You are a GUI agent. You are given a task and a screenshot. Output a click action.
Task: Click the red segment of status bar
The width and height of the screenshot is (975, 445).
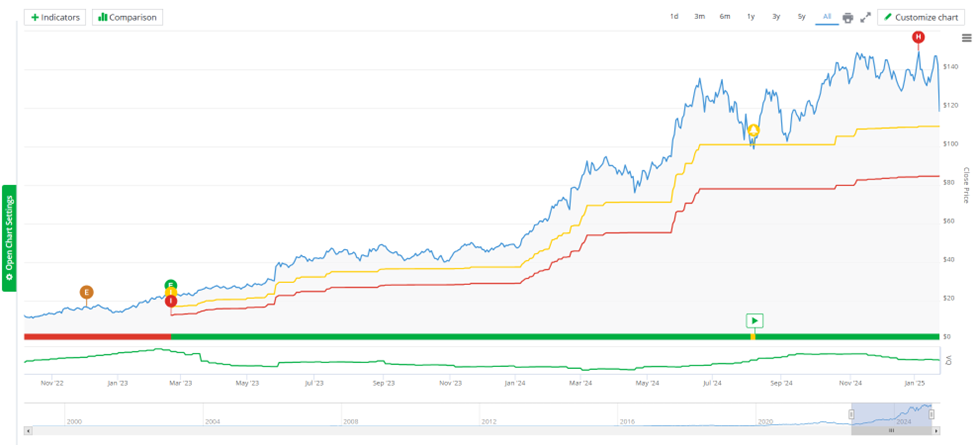[98, 336]
